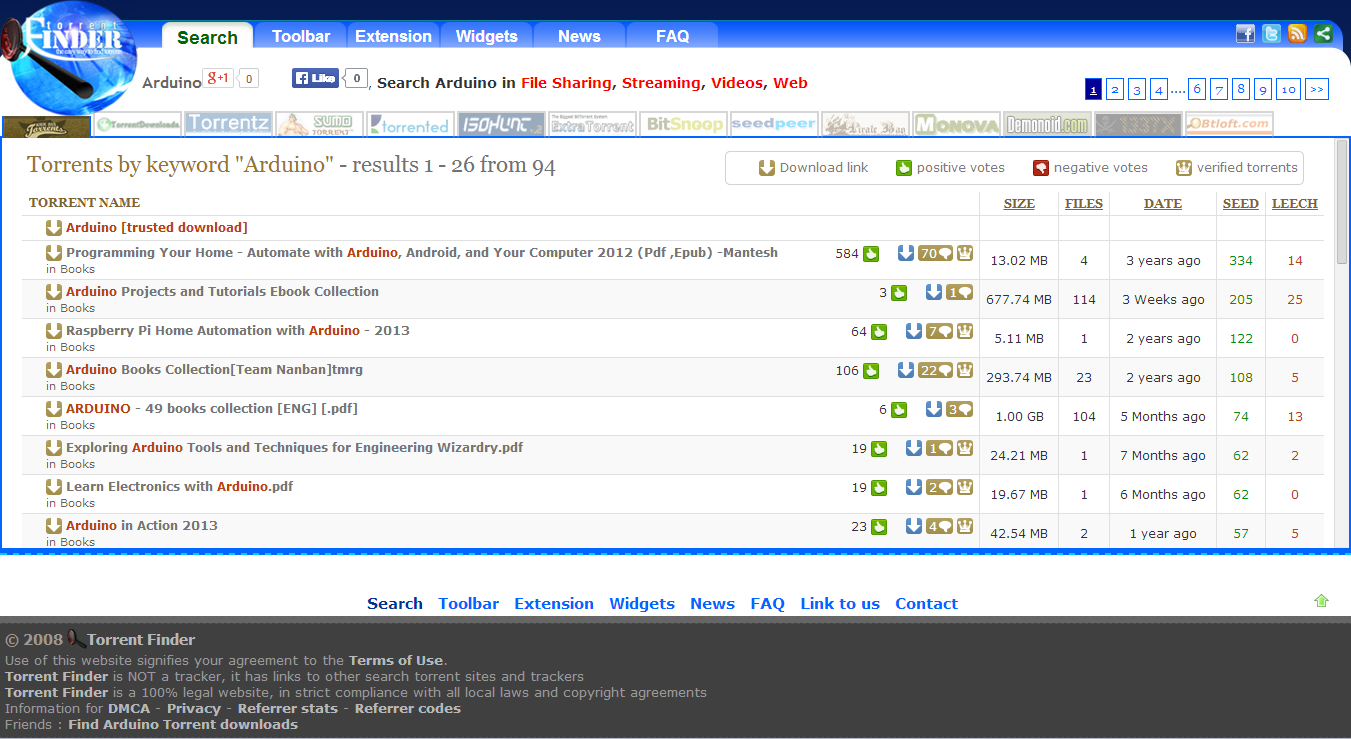Click verified crown icon for Programming Your Home
This screenshot has width=1351, height=739.
click(965, 253)
